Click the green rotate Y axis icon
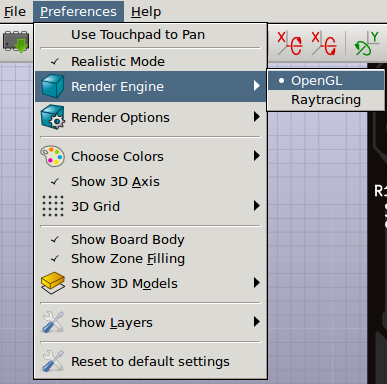The height and width of the screenshot is (384, 387). [366, 43]
